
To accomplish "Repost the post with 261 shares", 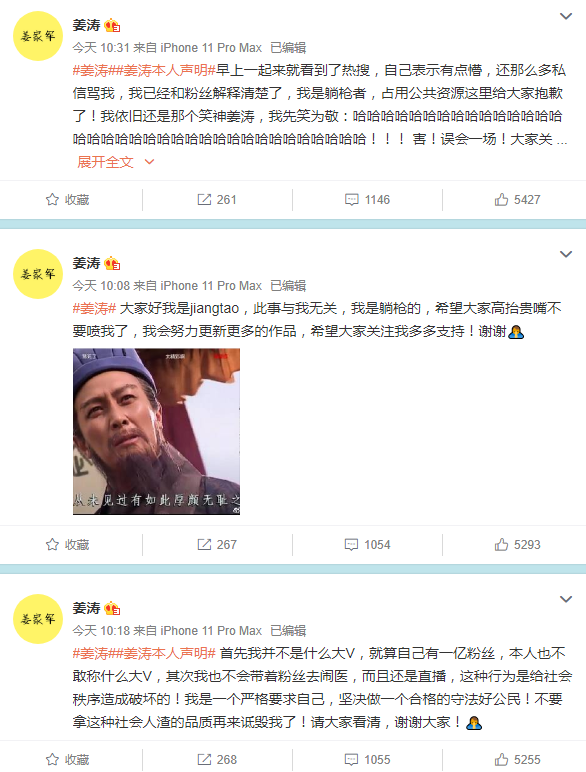I will [217, 199].
